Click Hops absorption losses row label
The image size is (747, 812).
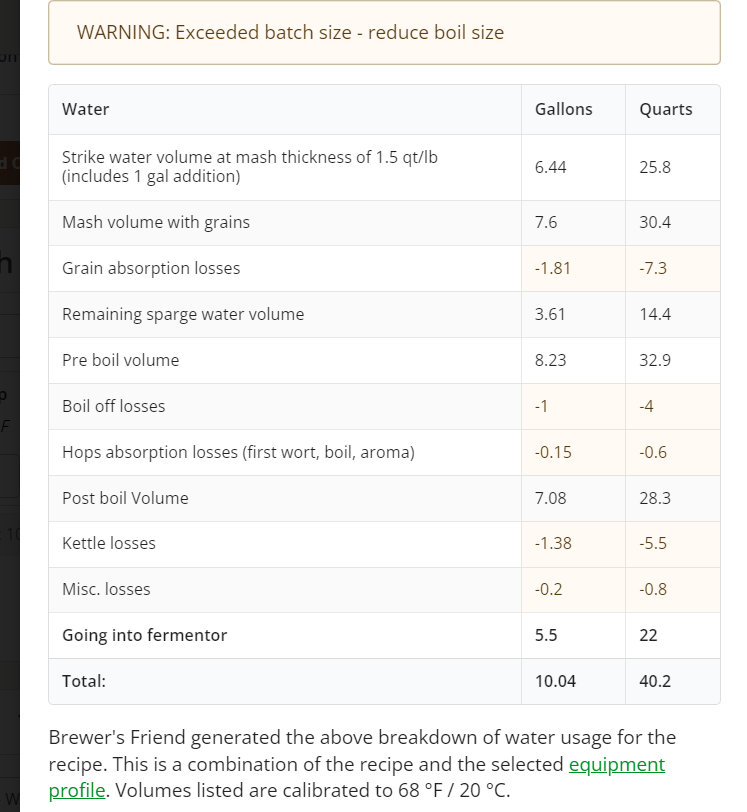tap(238, 452)
